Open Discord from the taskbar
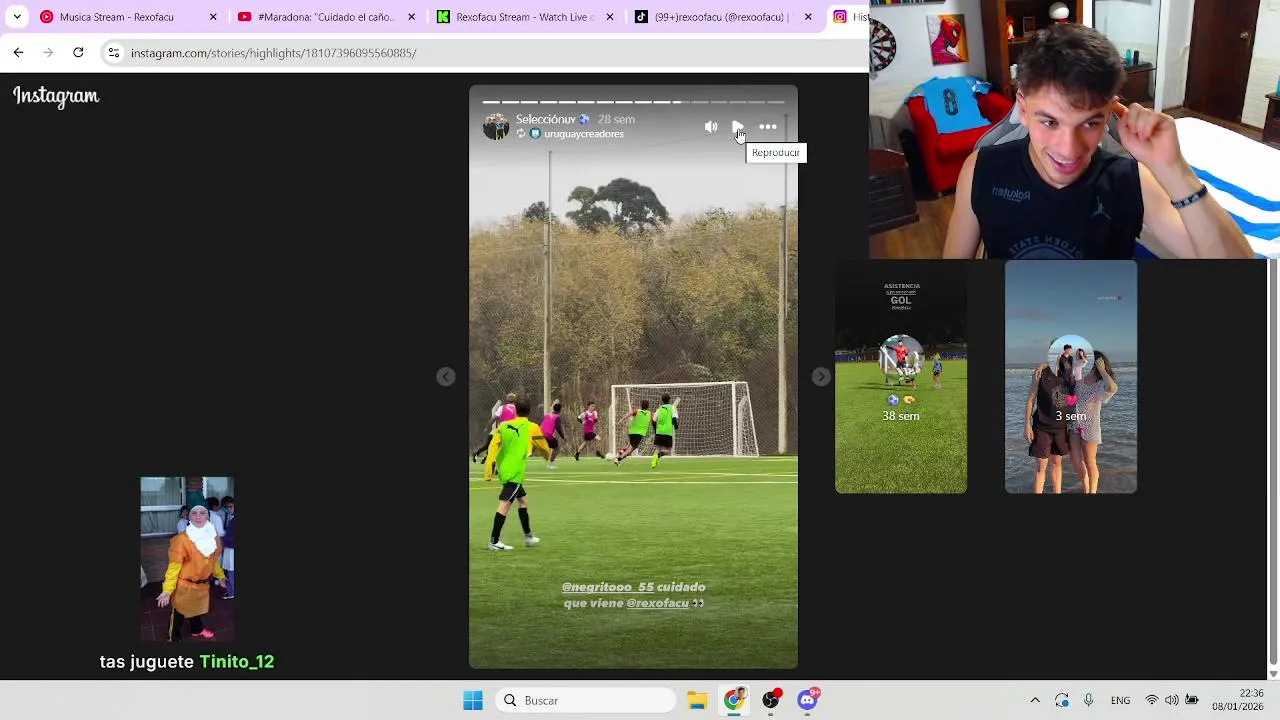The height and width of the screenshot is (720, 1280). coord(808,700)
